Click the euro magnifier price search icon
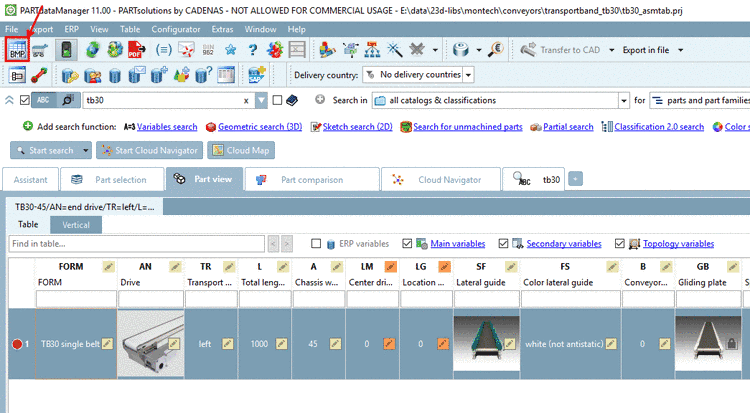Viewport: 750px width, 413px height. click(x=496, y=49)
